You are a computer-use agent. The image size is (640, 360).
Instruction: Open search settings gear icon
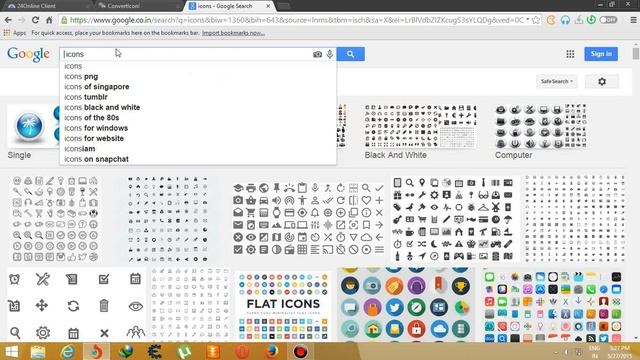pos(602,81)
